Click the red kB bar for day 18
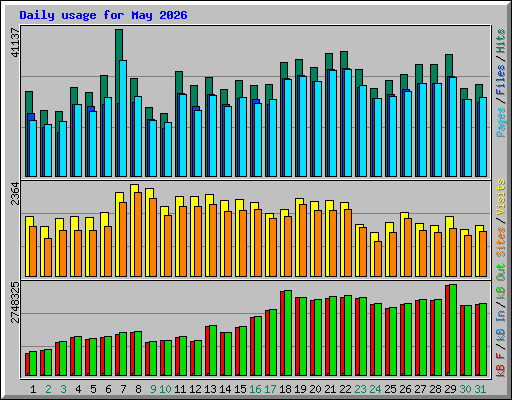The height and width of the screenshot is (400, 512). pyautogui.click(x=282, y=333)
